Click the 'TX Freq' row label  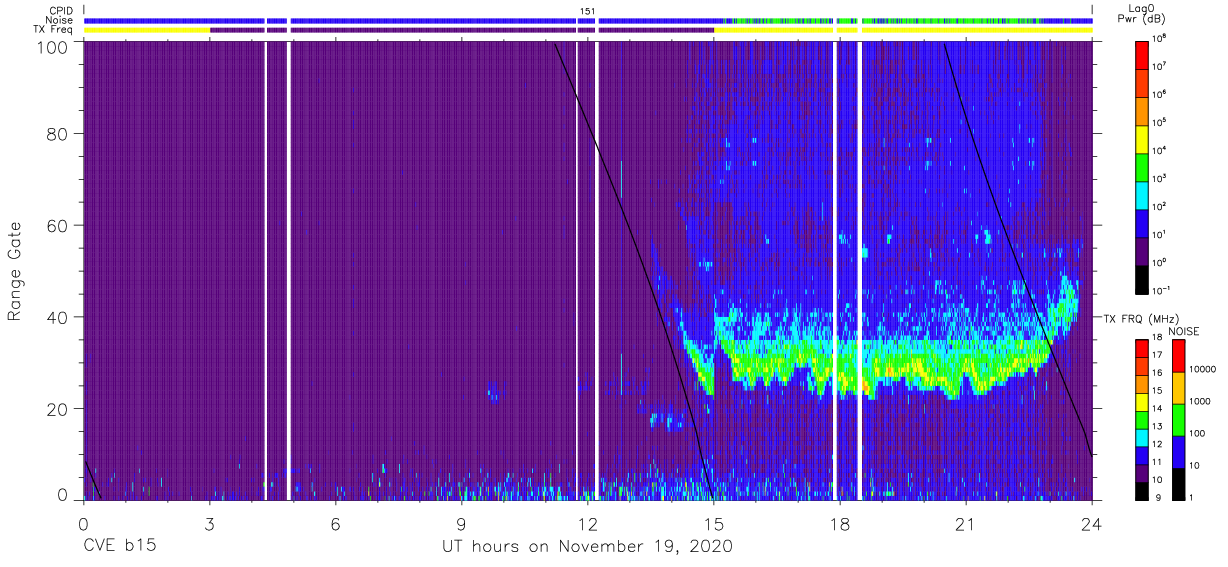55,30
